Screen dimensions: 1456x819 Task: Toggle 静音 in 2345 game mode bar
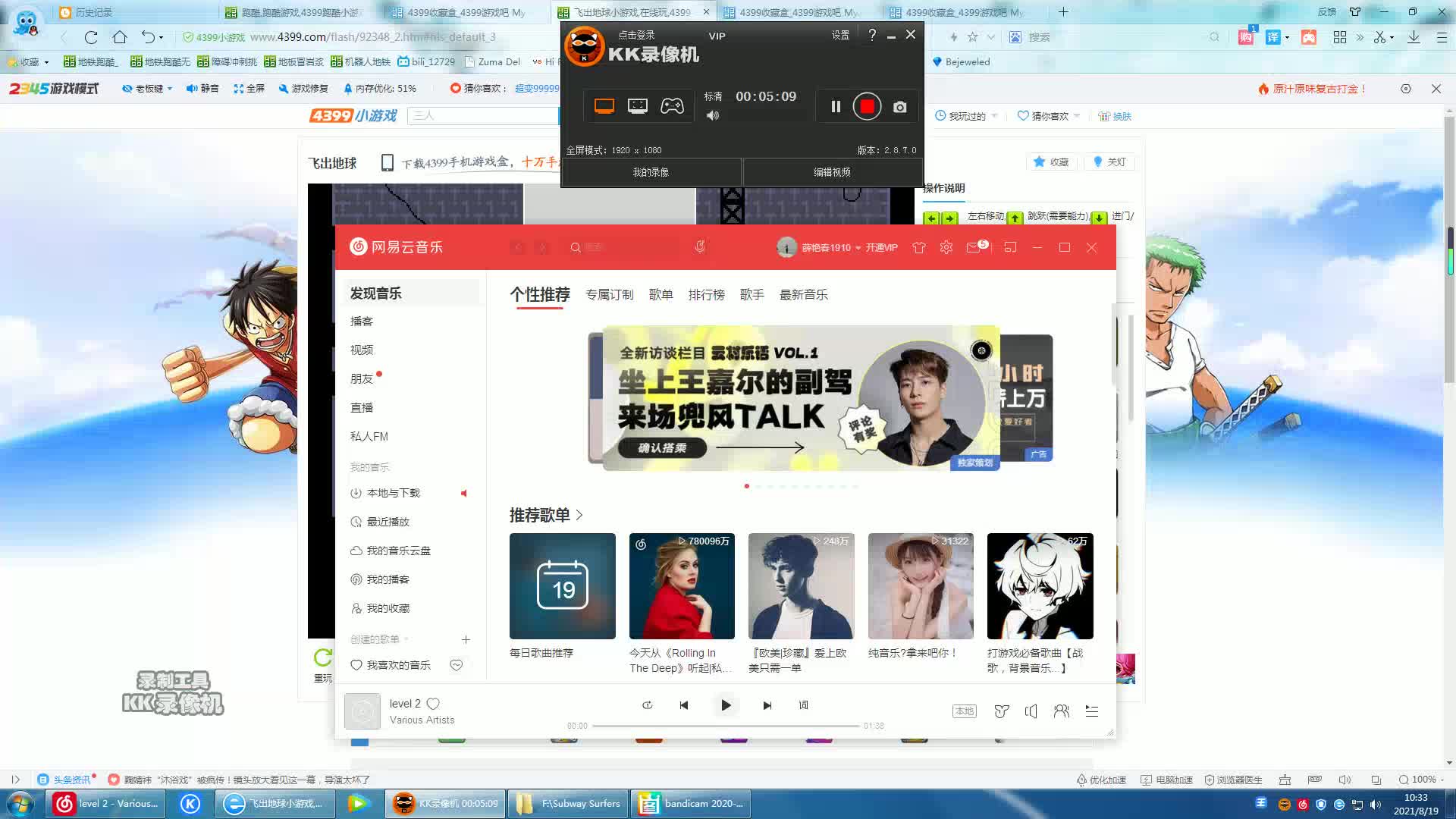pyautogui.click(x=202, y=89)
